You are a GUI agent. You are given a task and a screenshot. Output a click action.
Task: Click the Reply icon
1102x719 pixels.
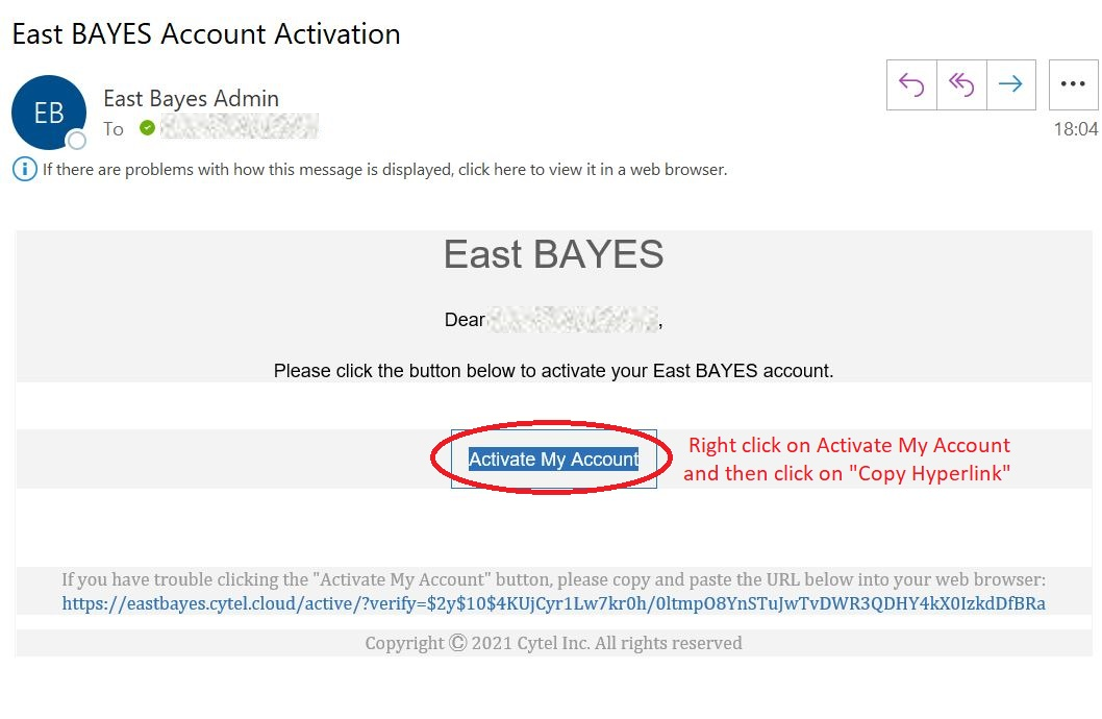pos(911,84)
